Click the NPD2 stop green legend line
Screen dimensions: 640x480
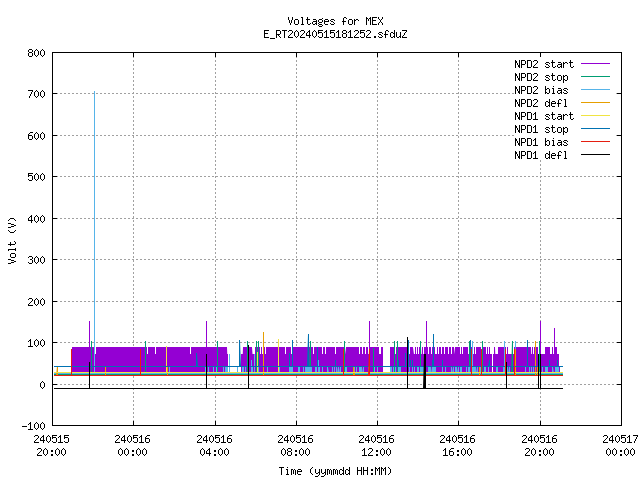click(596, 77)
